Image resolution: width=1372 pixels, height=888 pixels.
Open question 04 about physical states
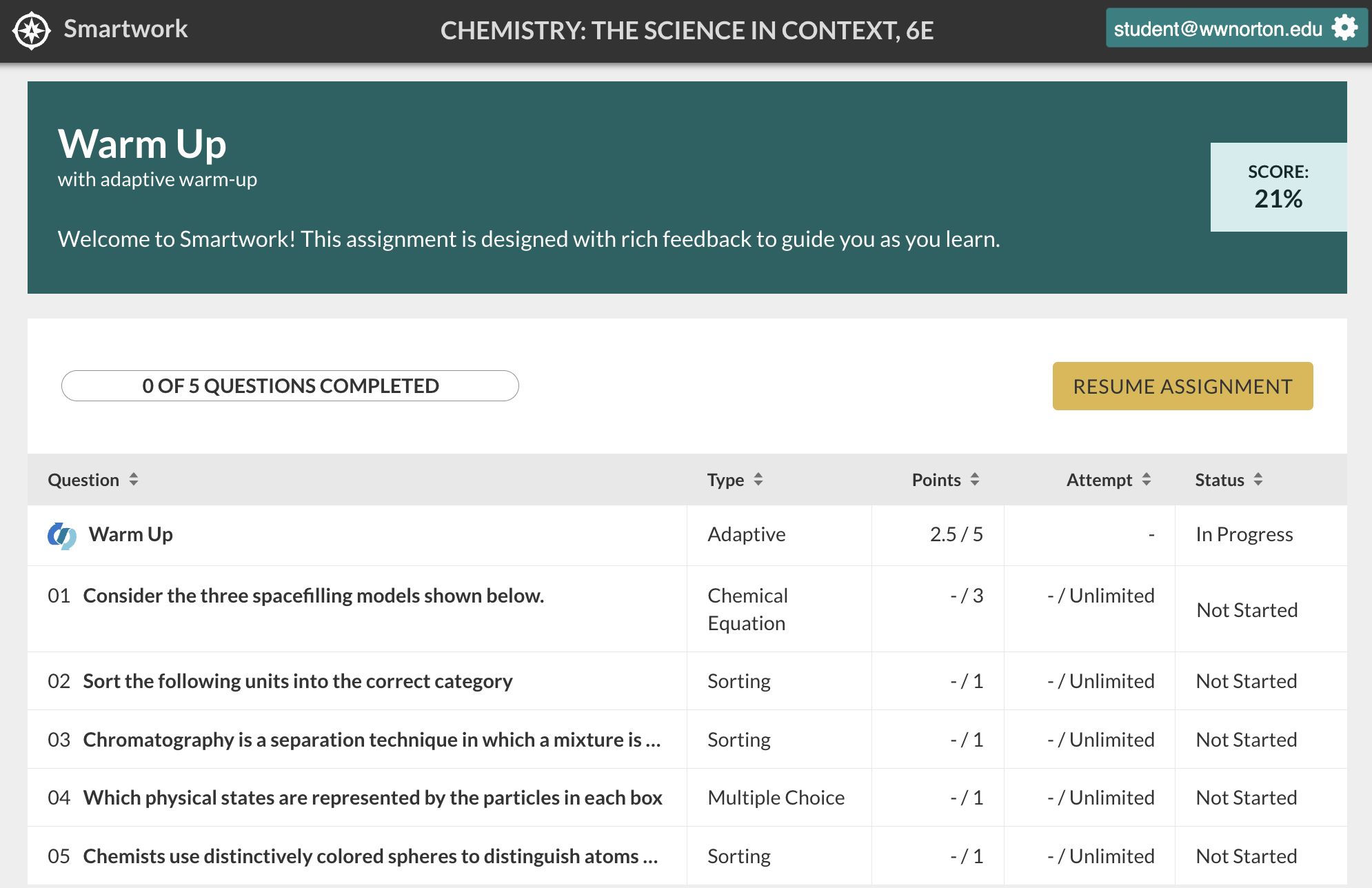pyautogui.click(x=372, y=798)
